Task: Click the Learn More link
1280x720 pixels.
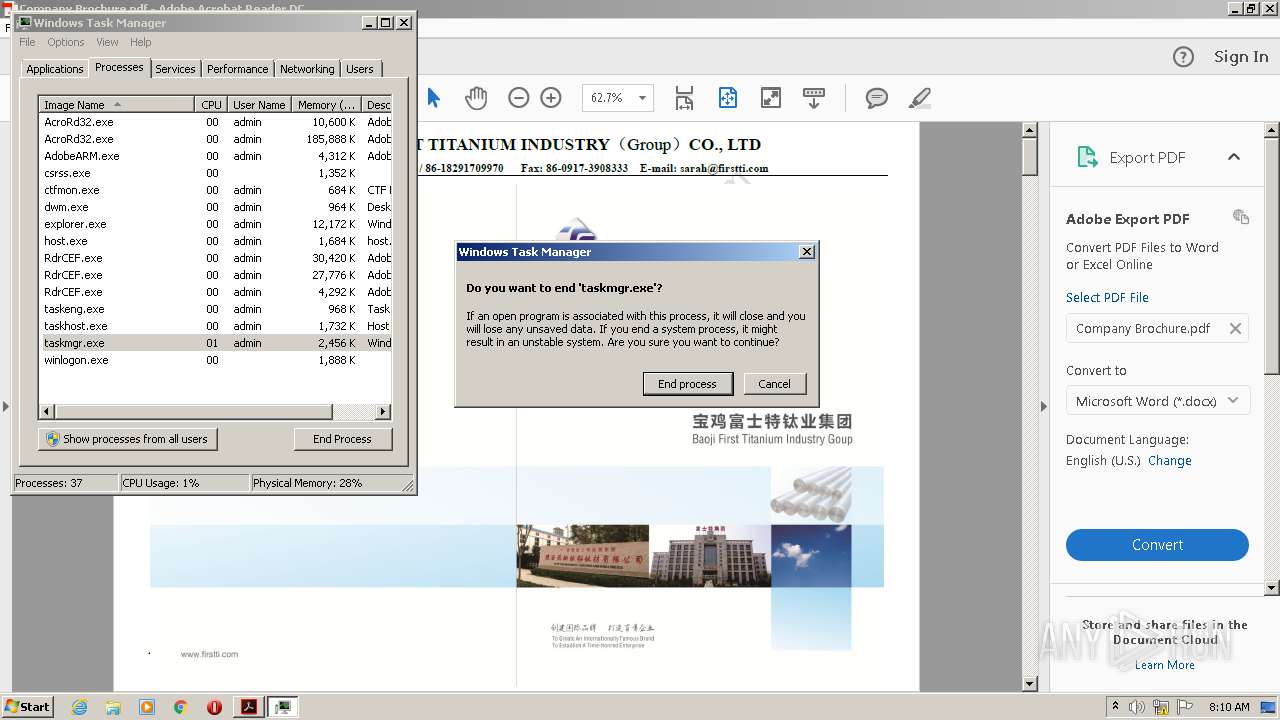Action: (x=1164, y=665)
